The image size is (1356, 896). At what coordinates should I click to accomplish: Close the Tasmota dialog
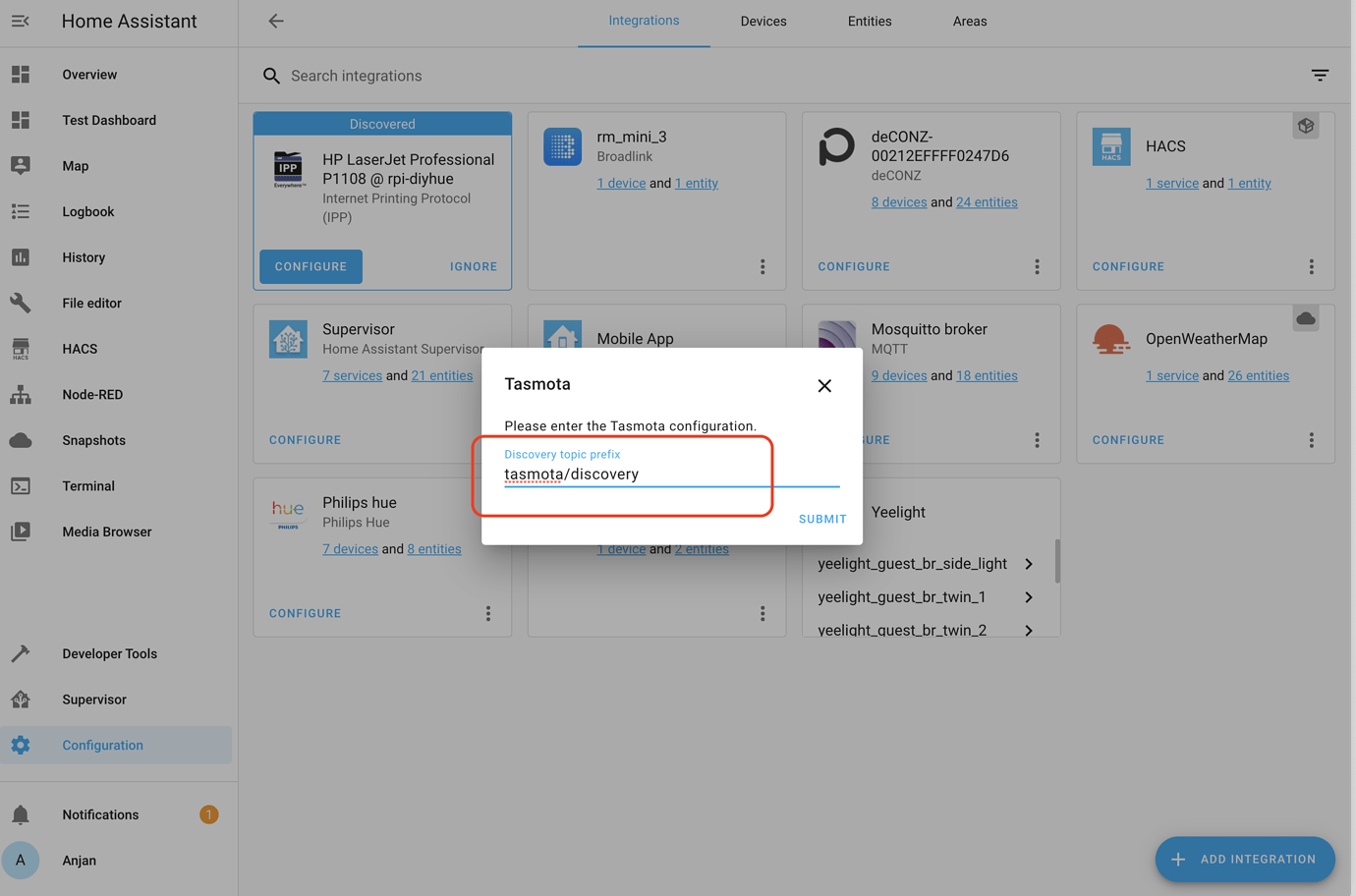click(x=824, y=386)
